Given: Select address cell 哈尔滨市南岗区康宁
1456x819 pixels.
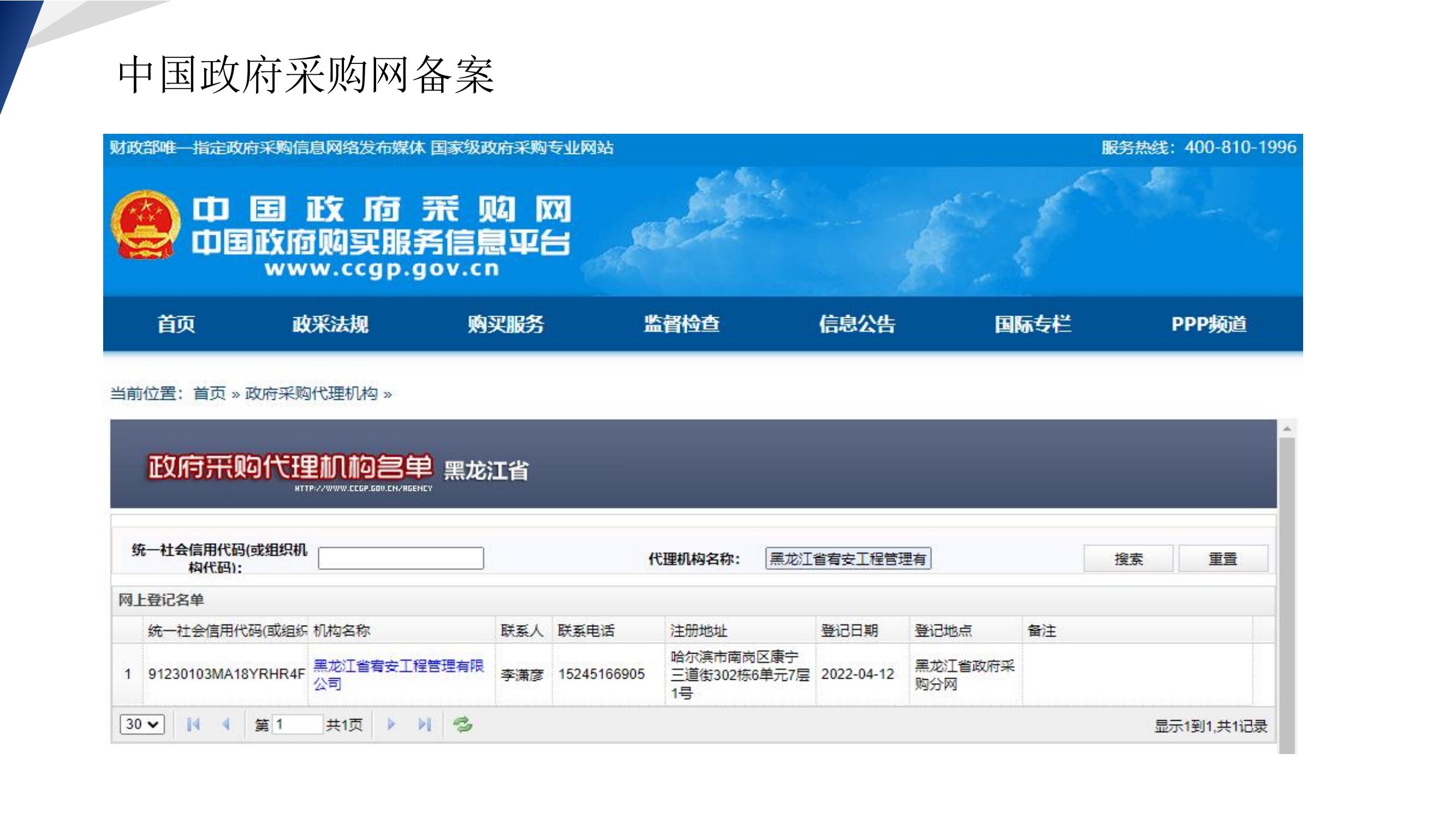Looking at the screenshot, I should [x=740, y=674].
